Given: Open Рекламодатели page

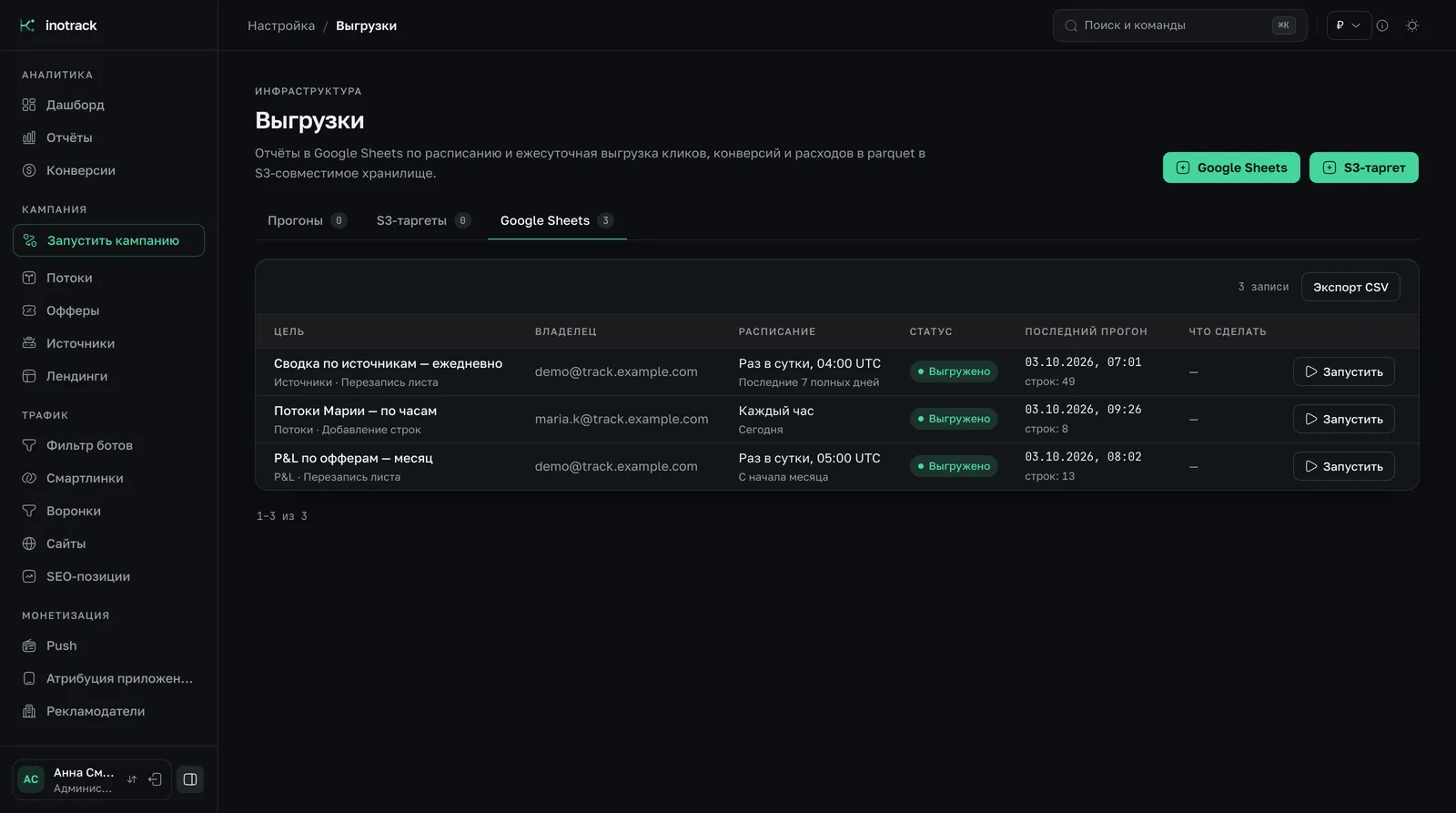Looking at the screenshot, I should [108, 711].
